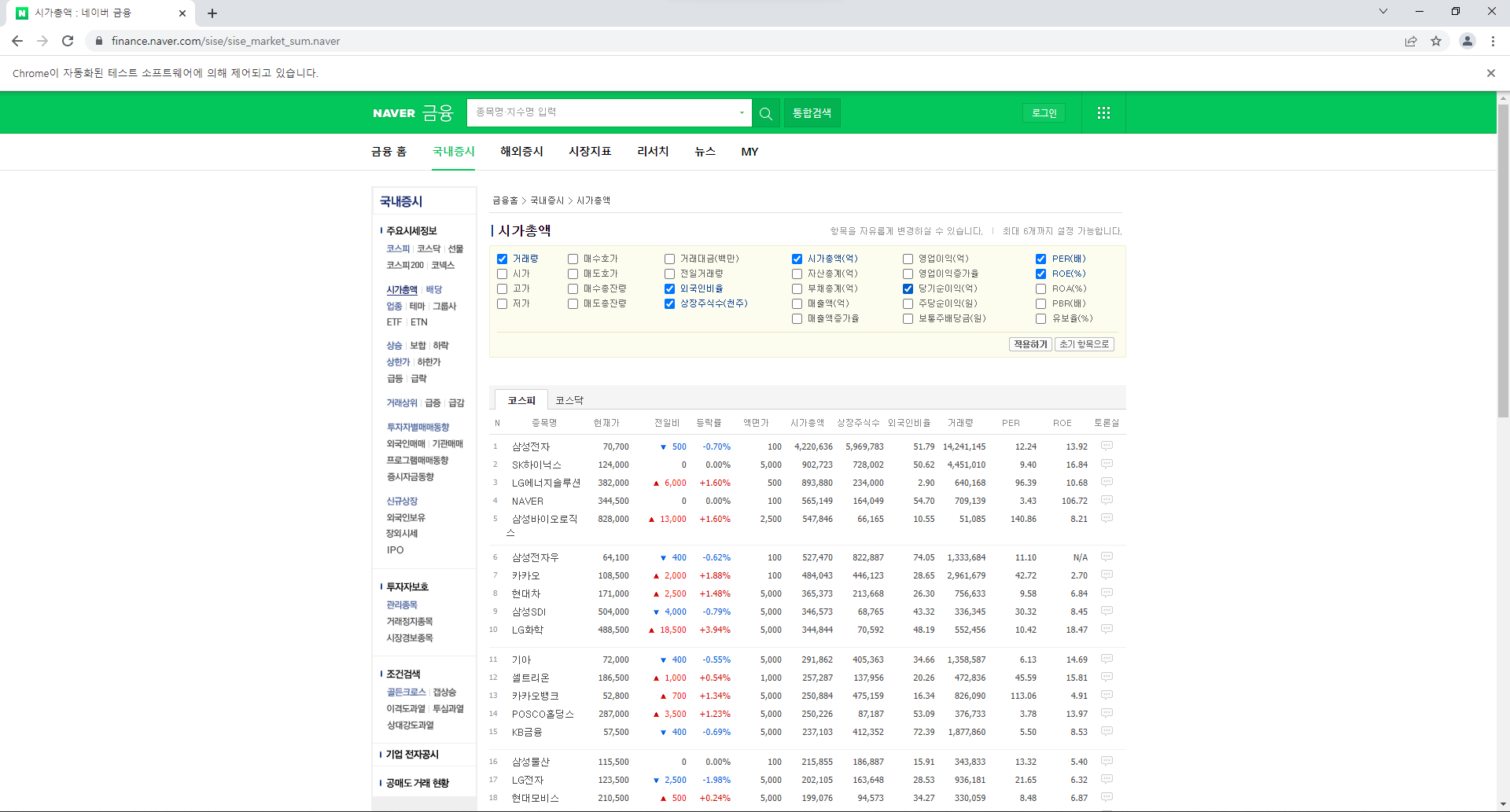Click the page vertical scrollbar thumb

tap(1503, 259)
